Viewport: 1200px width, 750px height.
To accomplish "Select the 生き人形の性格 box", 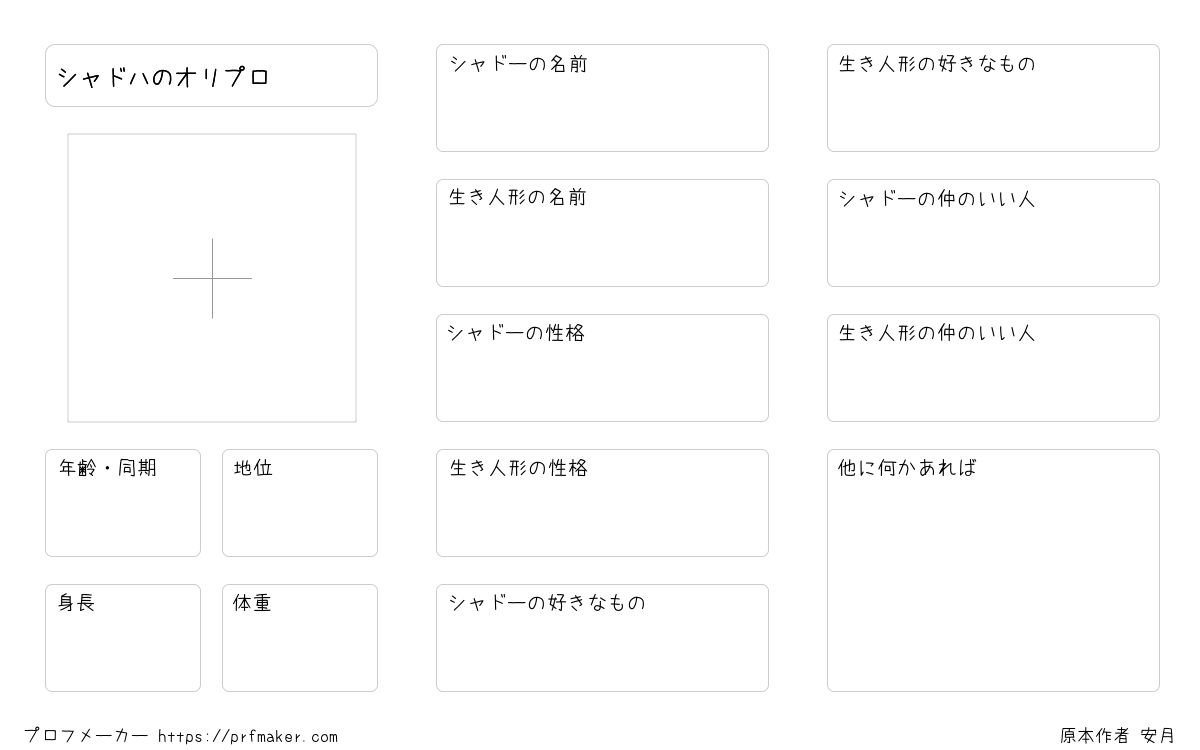I will tap(602, 503).
